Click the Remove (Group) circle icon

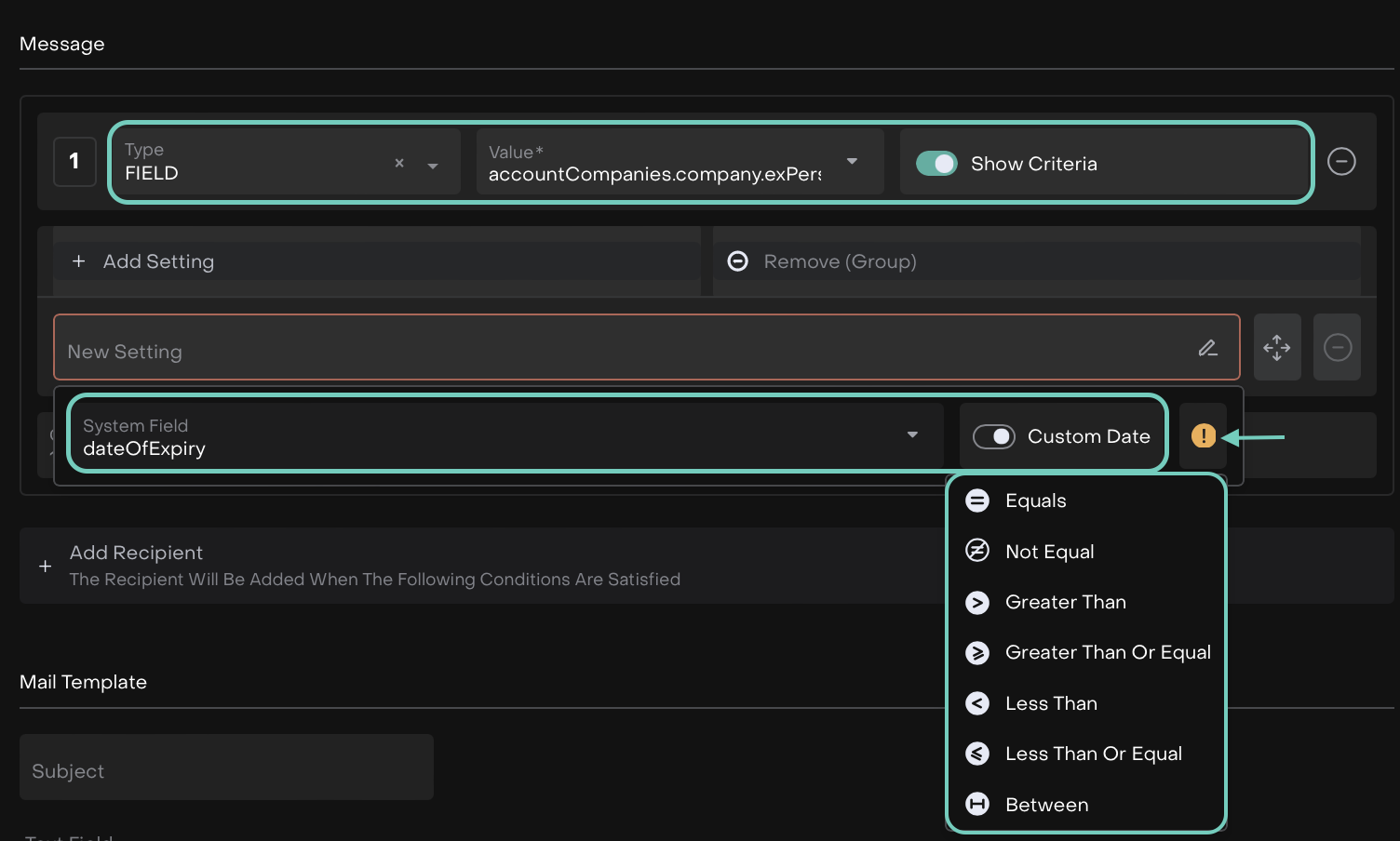pos(737,261)
